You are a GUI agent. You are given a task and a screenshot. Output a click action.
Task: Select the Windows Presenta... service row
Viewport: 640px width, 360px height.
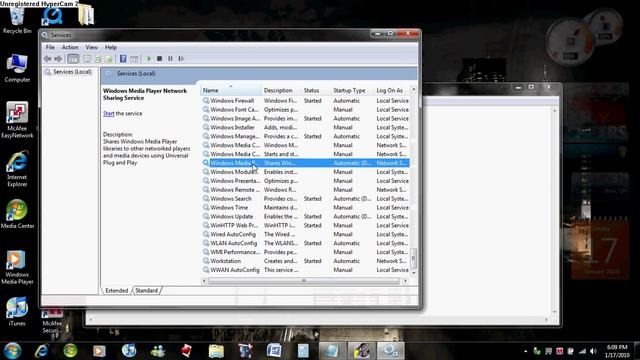pyautogui.click(x=305, y=181)
